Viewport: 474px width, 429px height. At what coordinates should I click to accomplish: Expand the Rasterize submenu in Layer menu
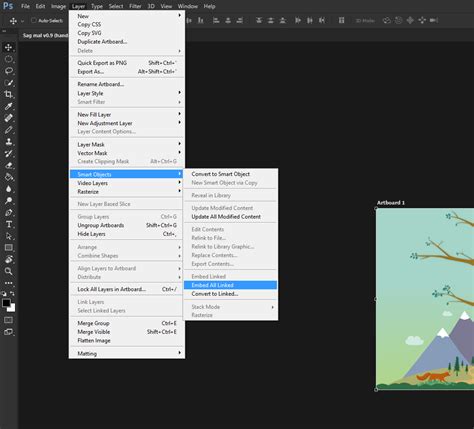(x=127, y=192)
